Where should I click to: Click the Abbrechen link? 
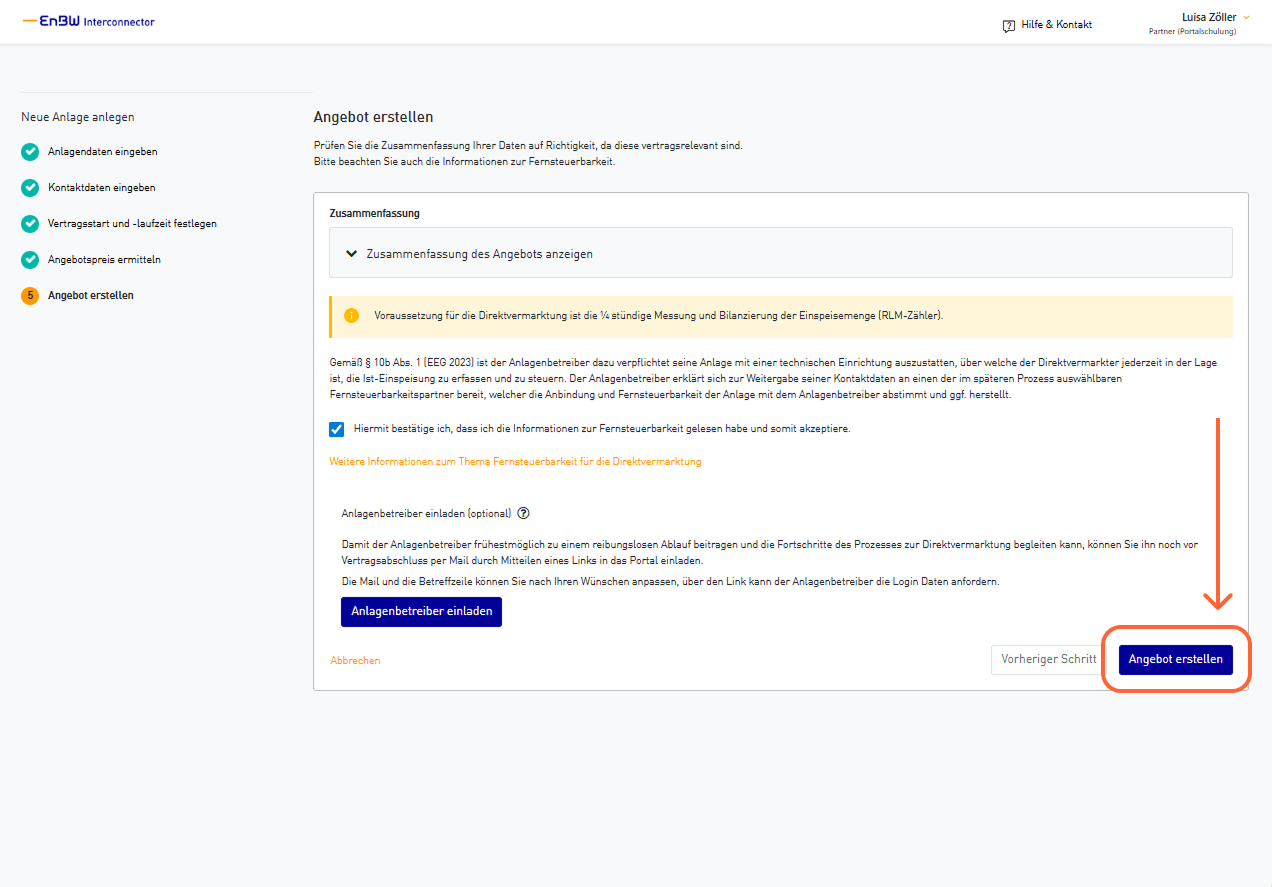355,661
